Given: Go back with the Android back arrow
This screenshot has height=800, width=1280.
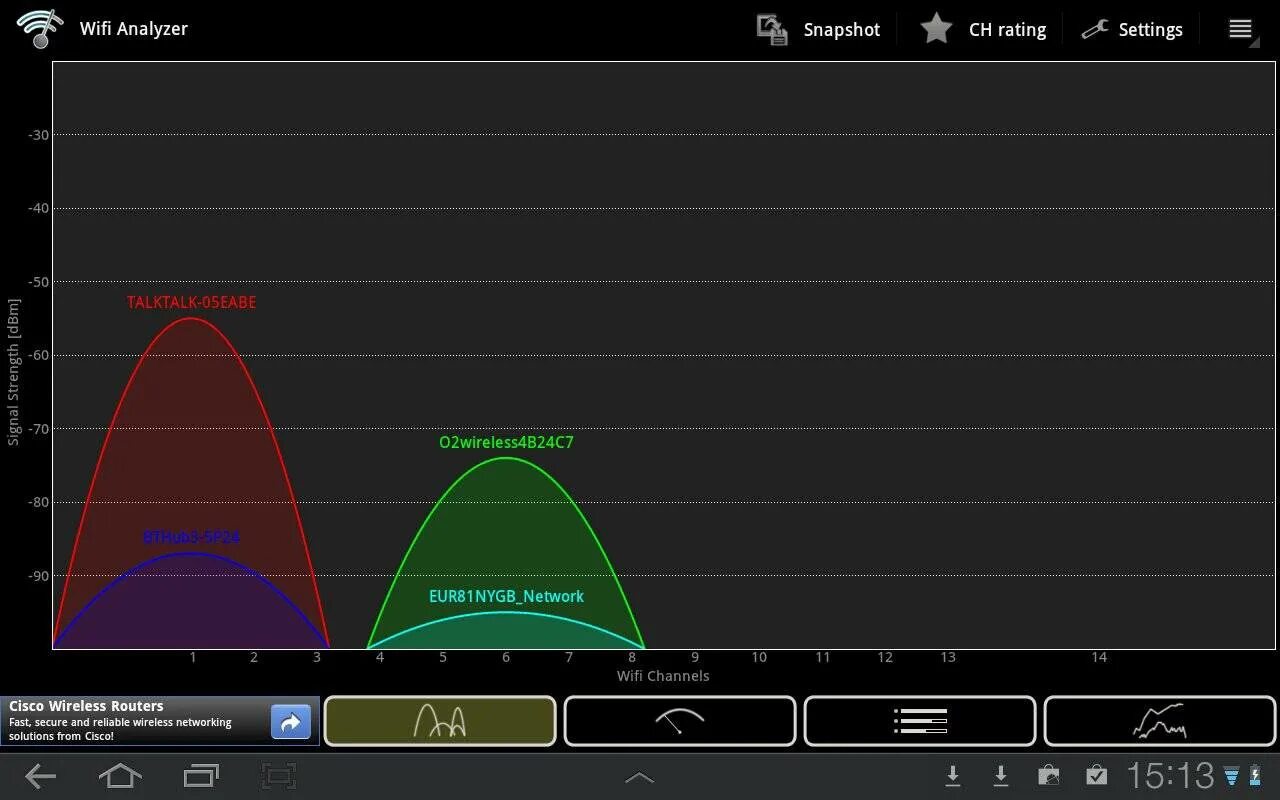Looking at the screenshot, I should (x=40, y=776).
